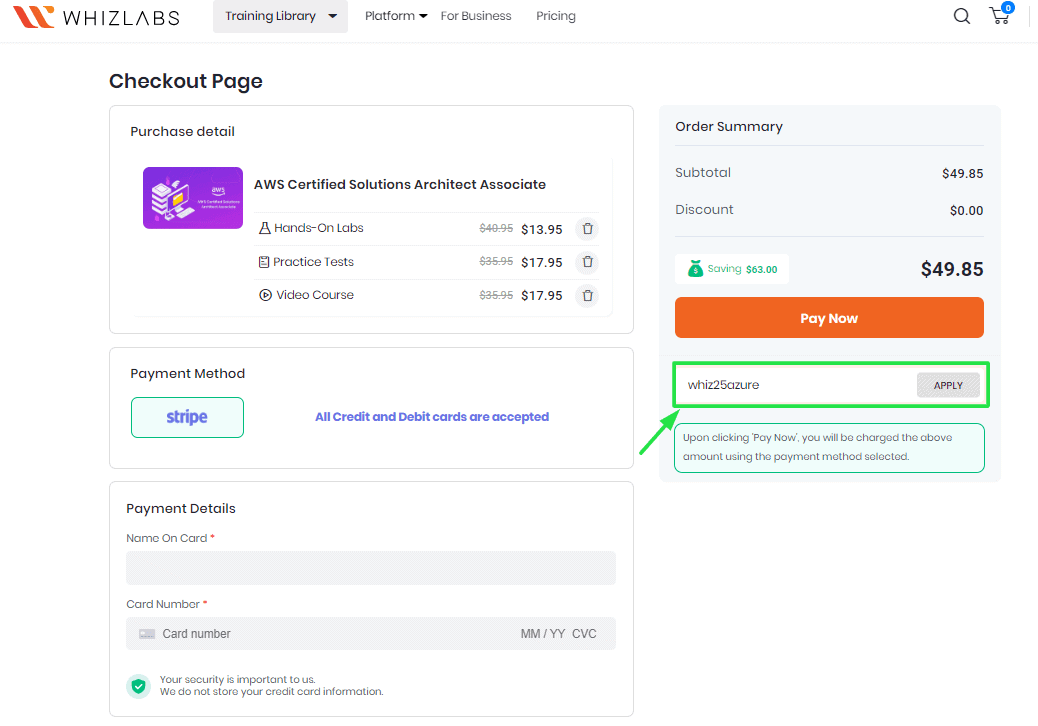
Task: Click the Pay Now button
Action: (829, 317)
